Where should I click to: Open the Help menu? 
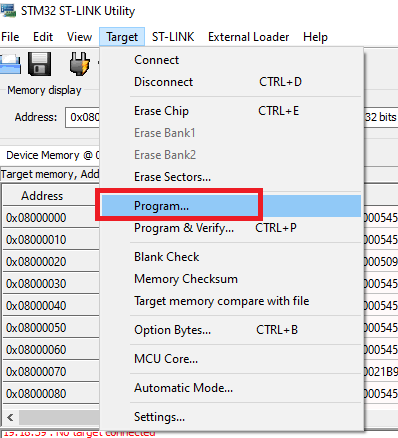pyautogui.click(x=315, y=37)
